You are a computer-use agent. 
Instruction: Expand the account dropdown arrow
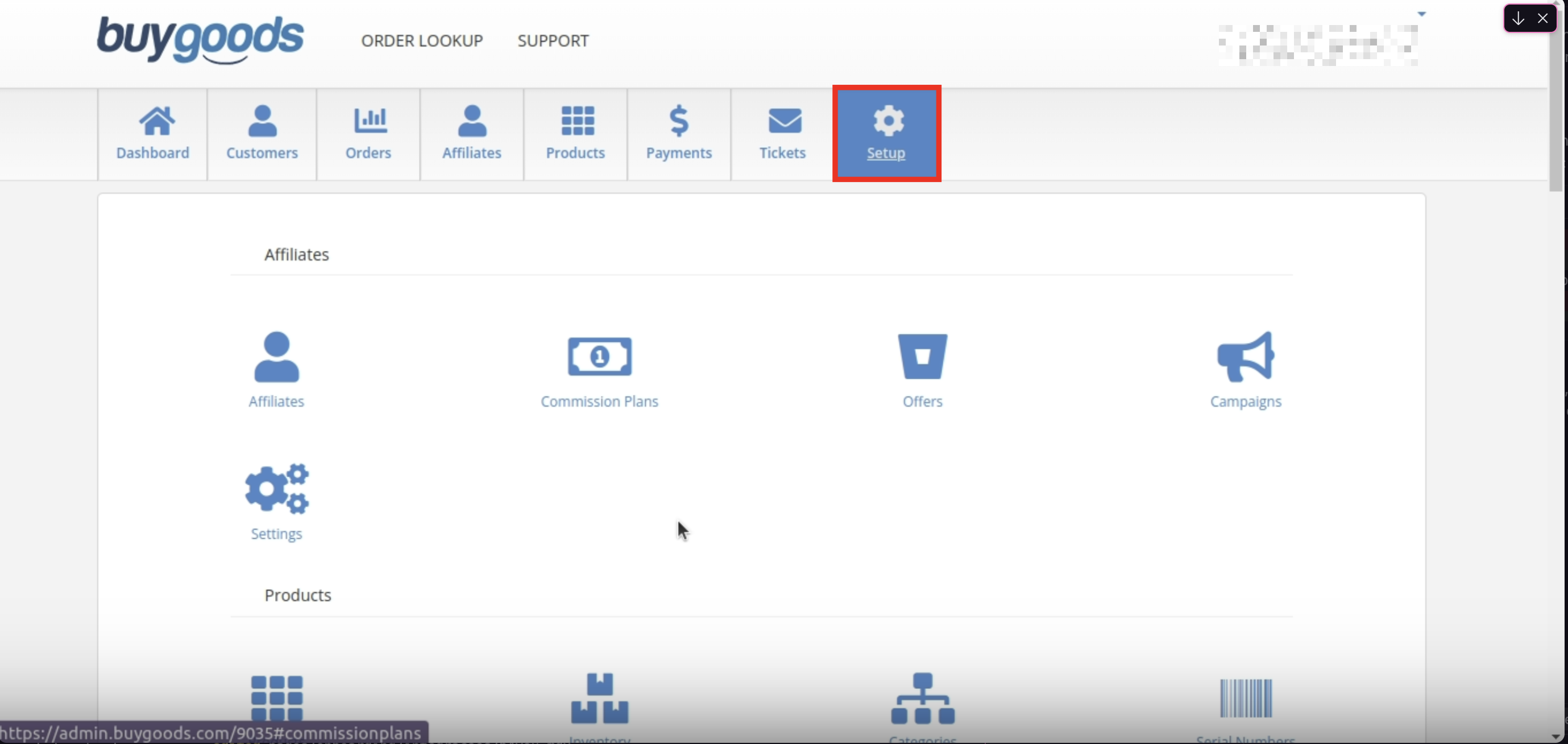pyautogui.click(x=1421, y=14)
